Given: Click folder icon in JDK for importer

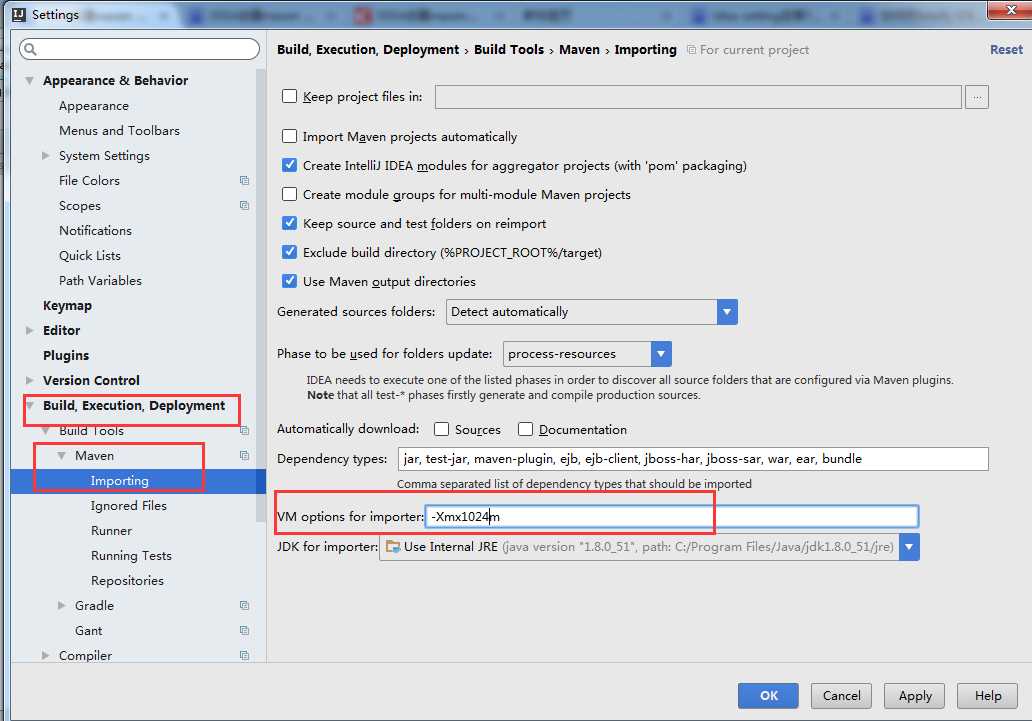Looking at the screenshot, I should pos(393,547).
